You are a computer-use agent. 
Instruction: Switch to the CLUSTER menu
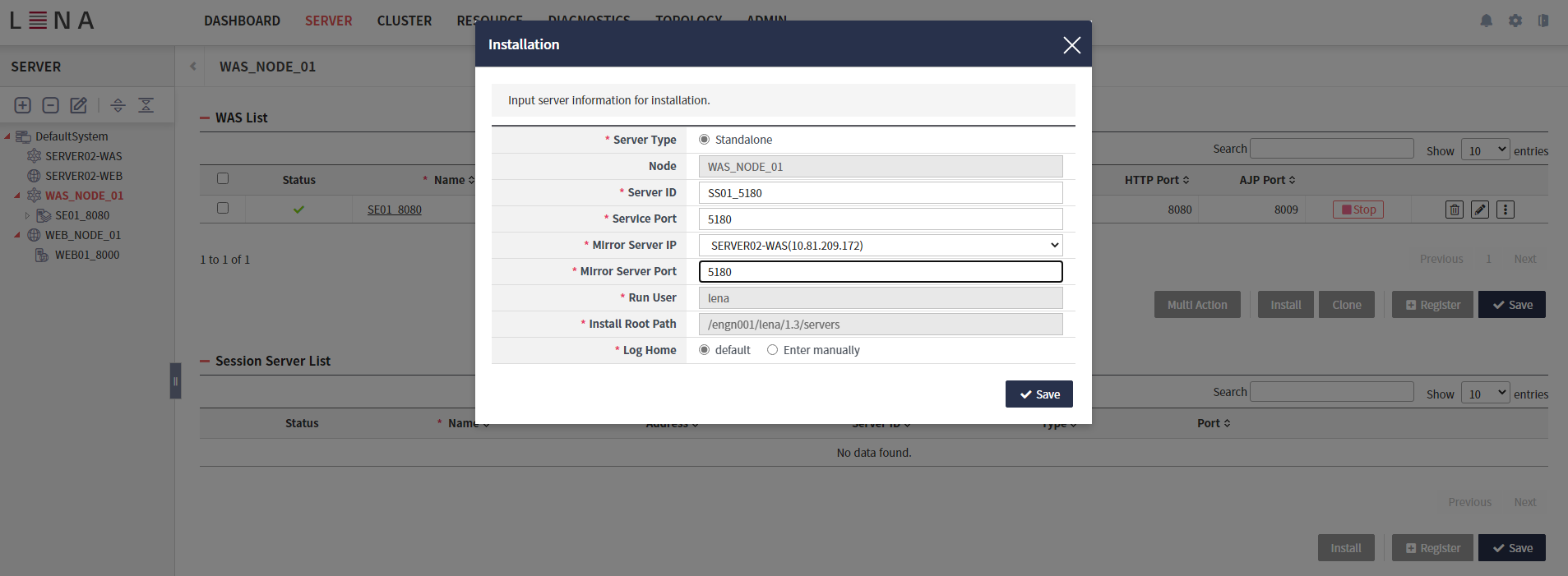[x=404, y=21]
